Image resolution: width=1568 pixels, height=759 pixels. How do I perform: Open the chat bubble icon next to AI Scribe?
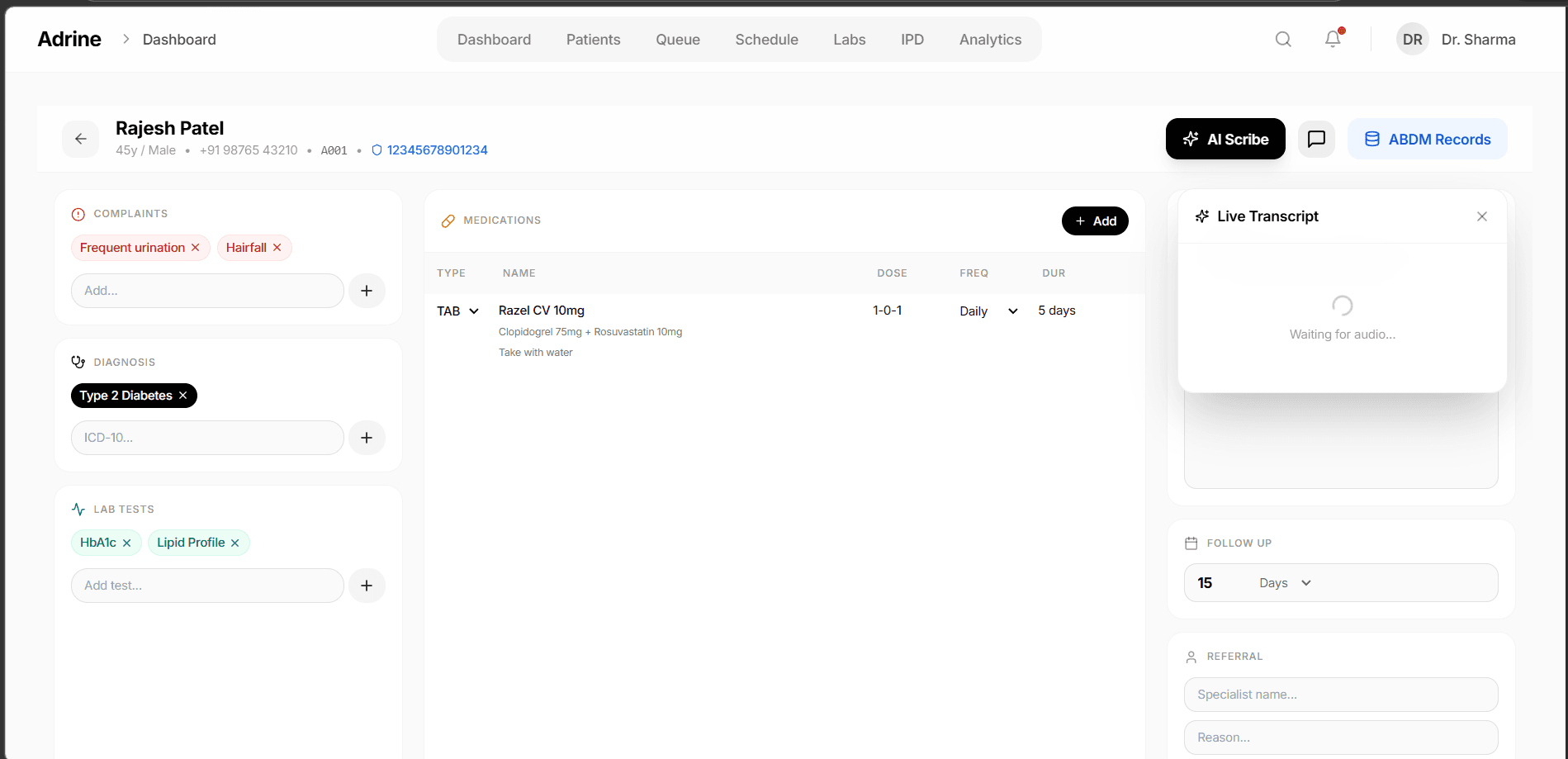[1316, 139]
